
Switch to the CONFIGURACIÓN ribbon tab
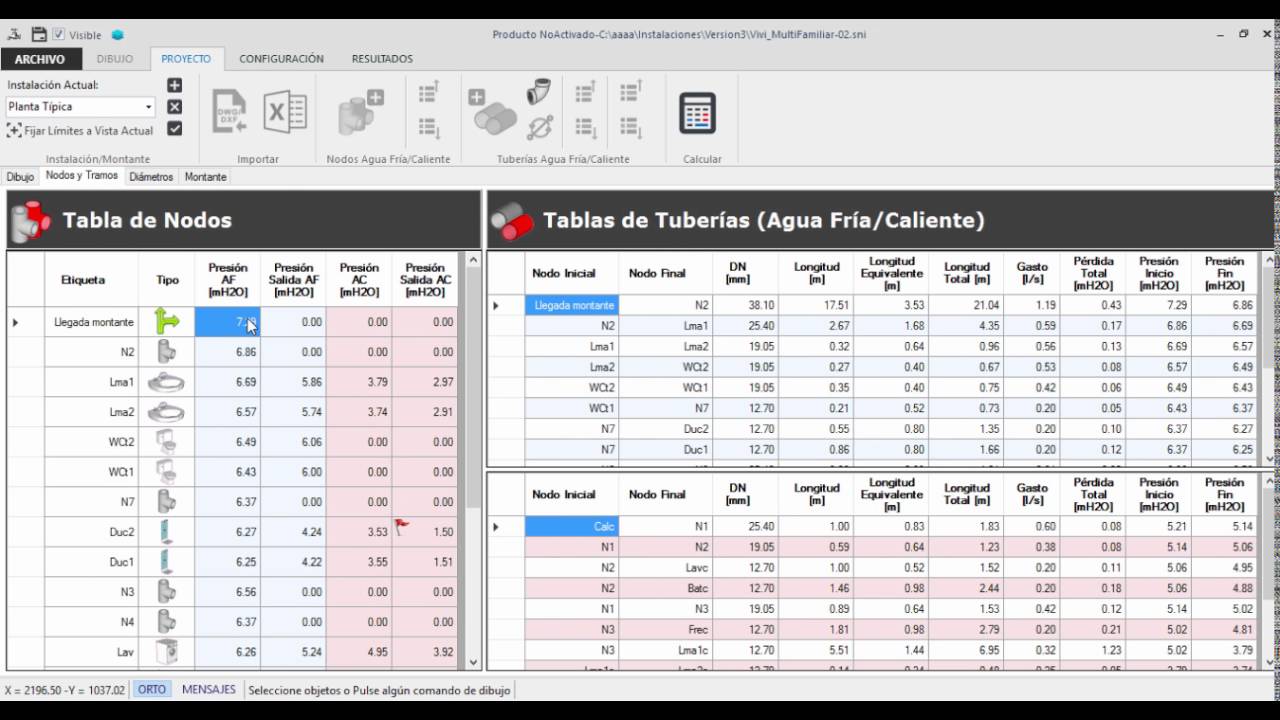tap(281, 59)
